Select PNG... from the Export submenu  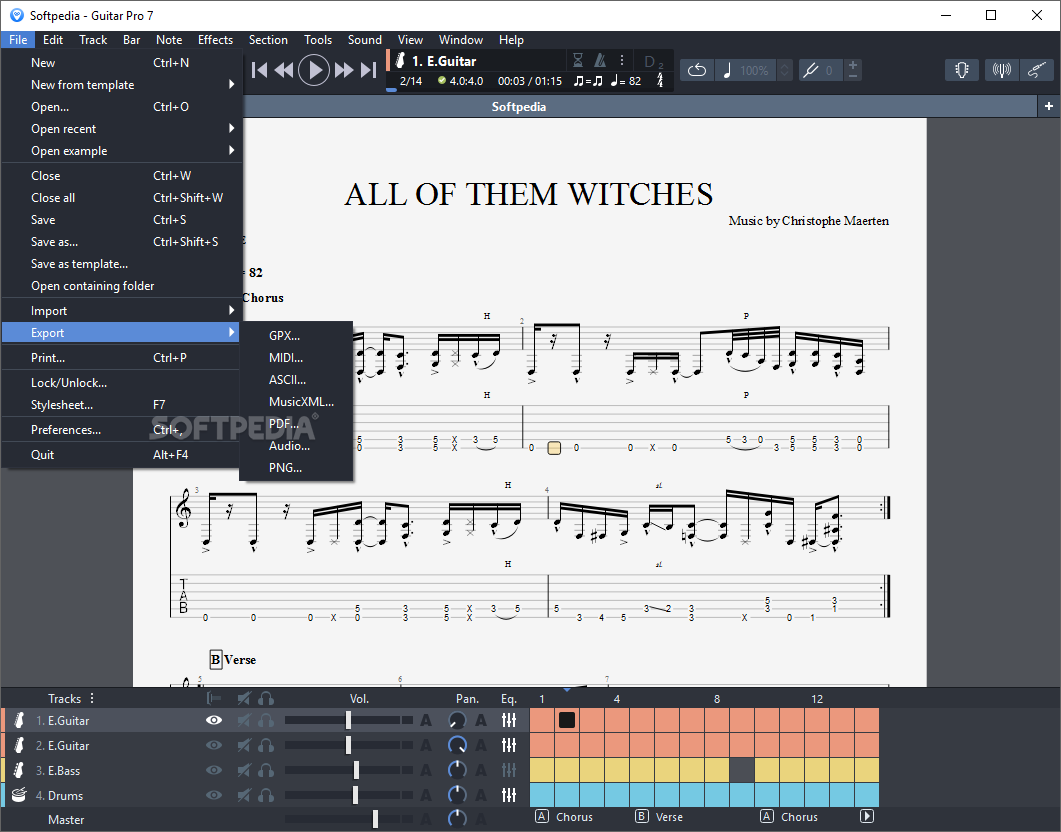tap(285, 467)
